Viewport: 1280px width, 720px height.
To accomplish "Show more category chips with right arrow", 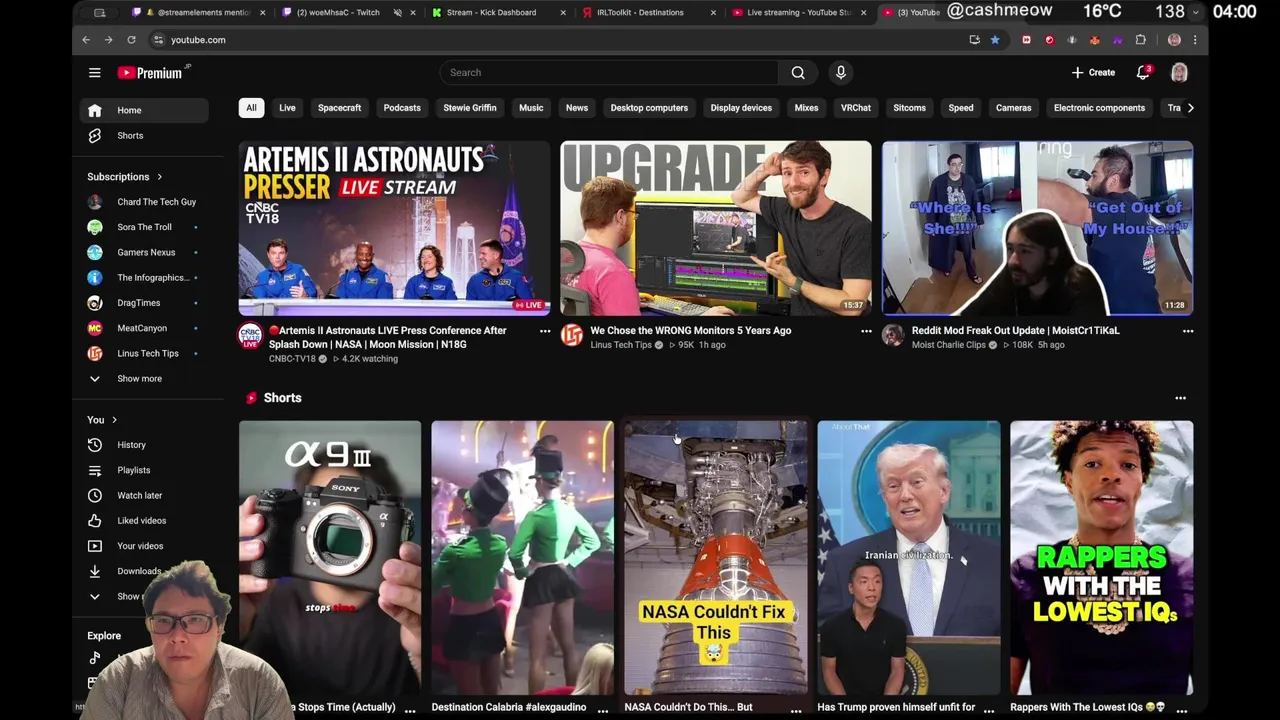I will pos(1190,108).
